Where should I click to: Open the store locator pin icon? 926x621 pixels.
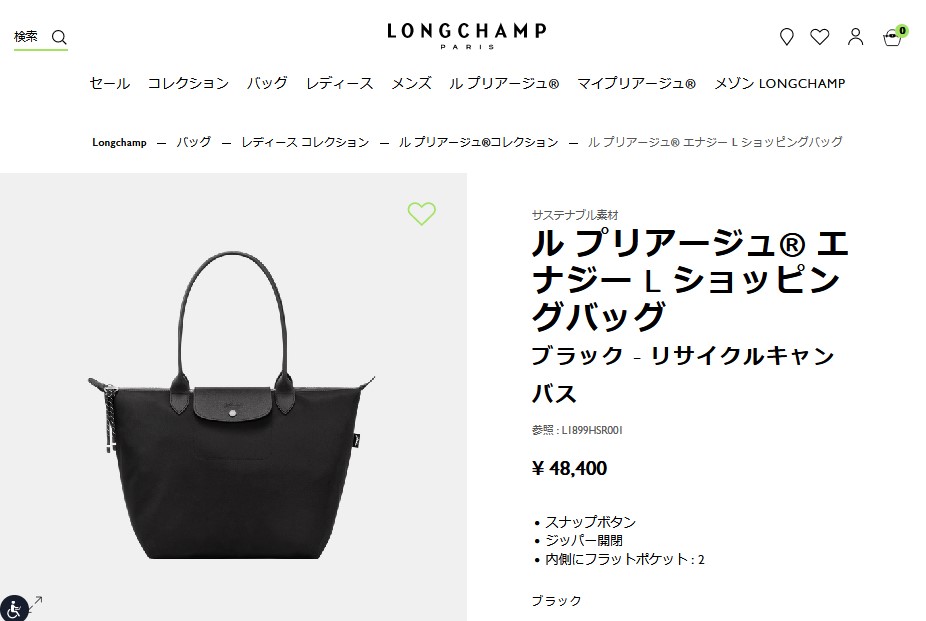pyautogui.click(x=787, y=37)
